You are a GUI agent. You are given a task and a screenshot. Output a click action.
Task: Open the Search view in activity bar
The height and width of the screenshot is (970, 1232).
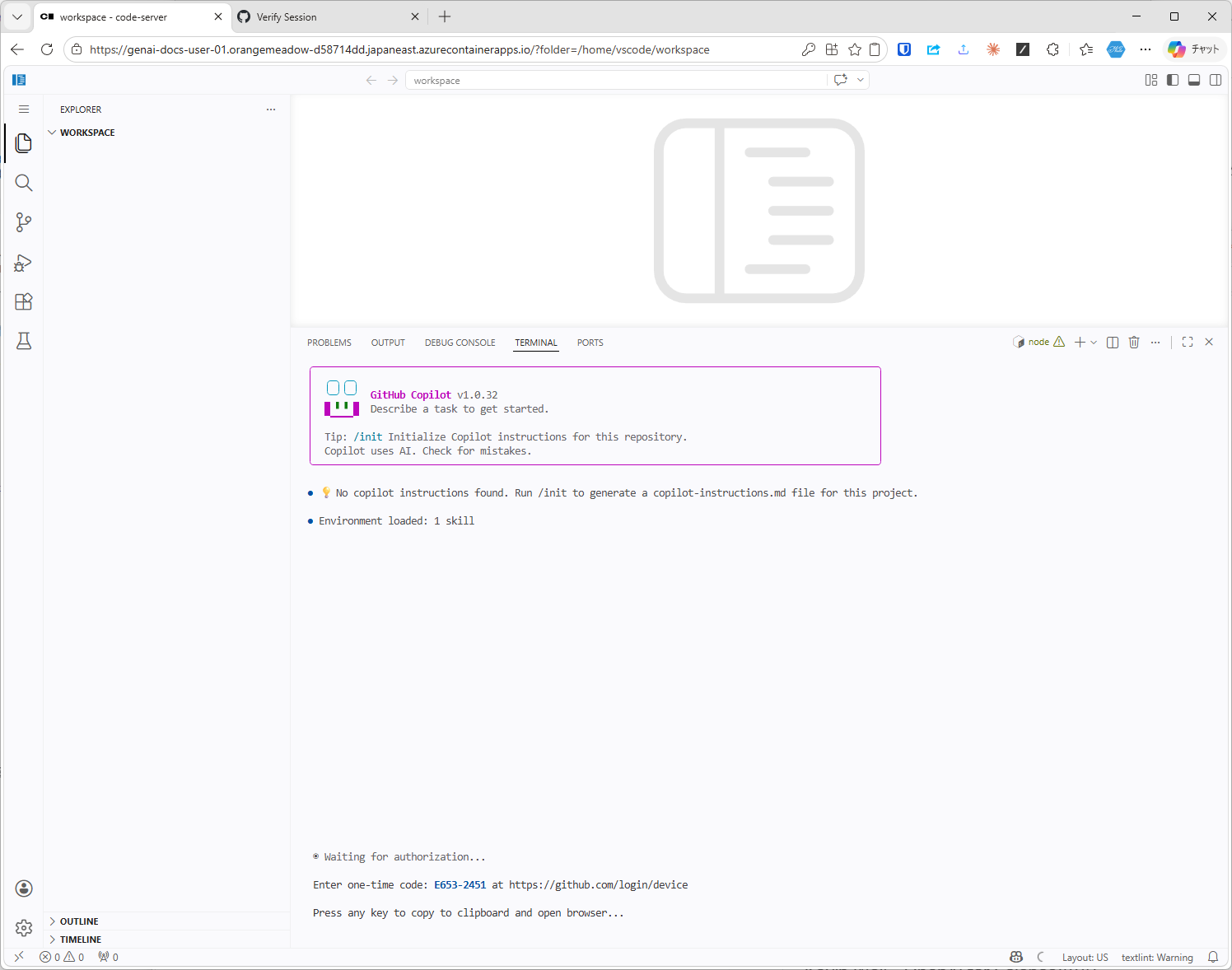[x=24, y=183]
